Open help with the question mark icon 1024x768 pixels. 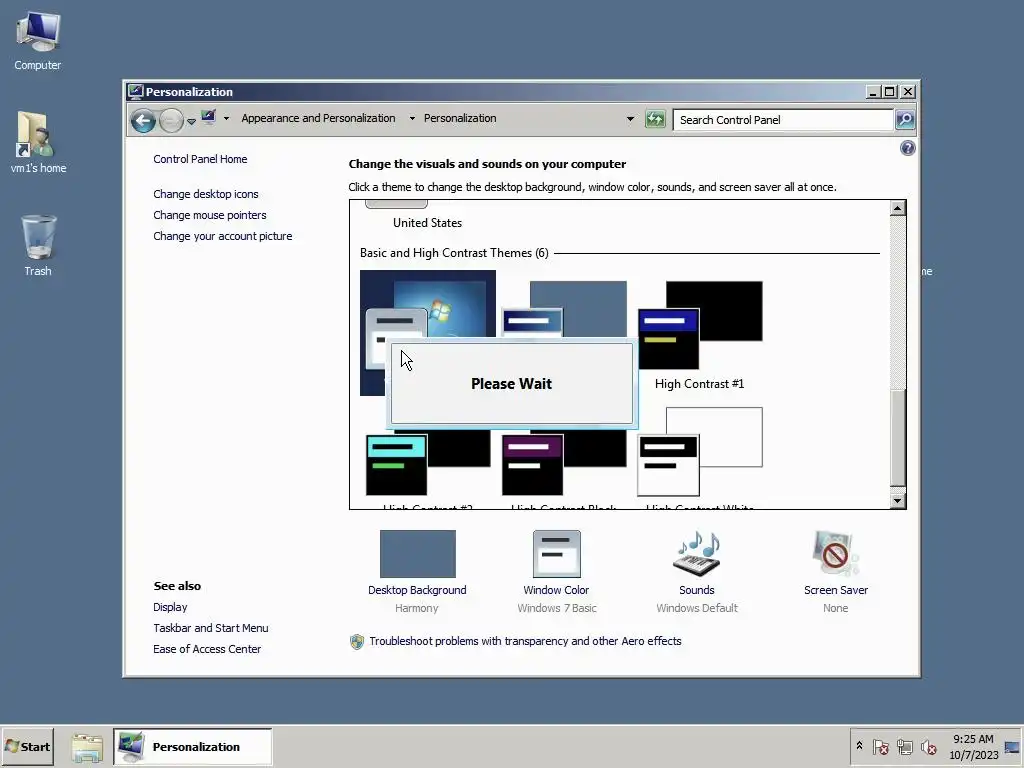907,148
